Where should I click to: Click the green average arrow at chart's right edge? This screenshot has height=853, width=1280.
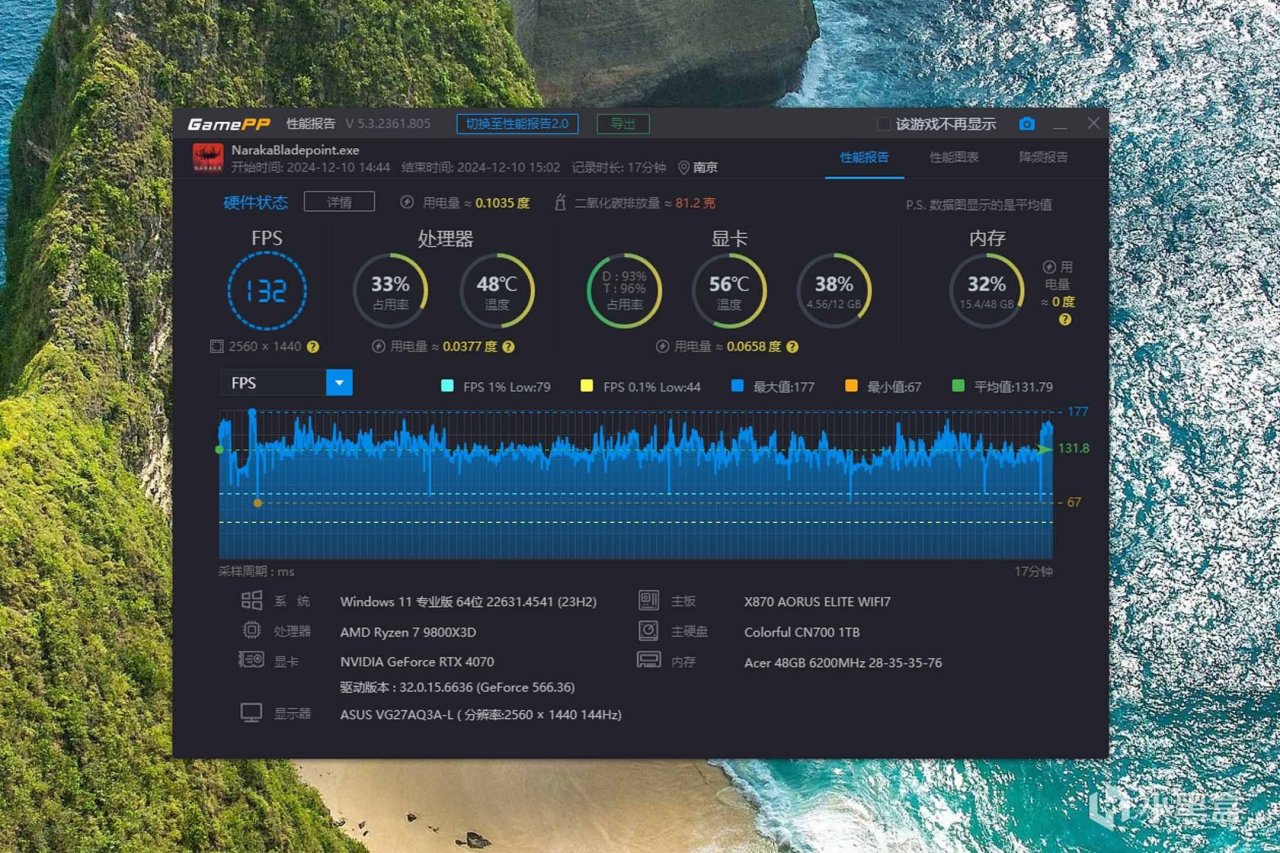coord(1046,449)
